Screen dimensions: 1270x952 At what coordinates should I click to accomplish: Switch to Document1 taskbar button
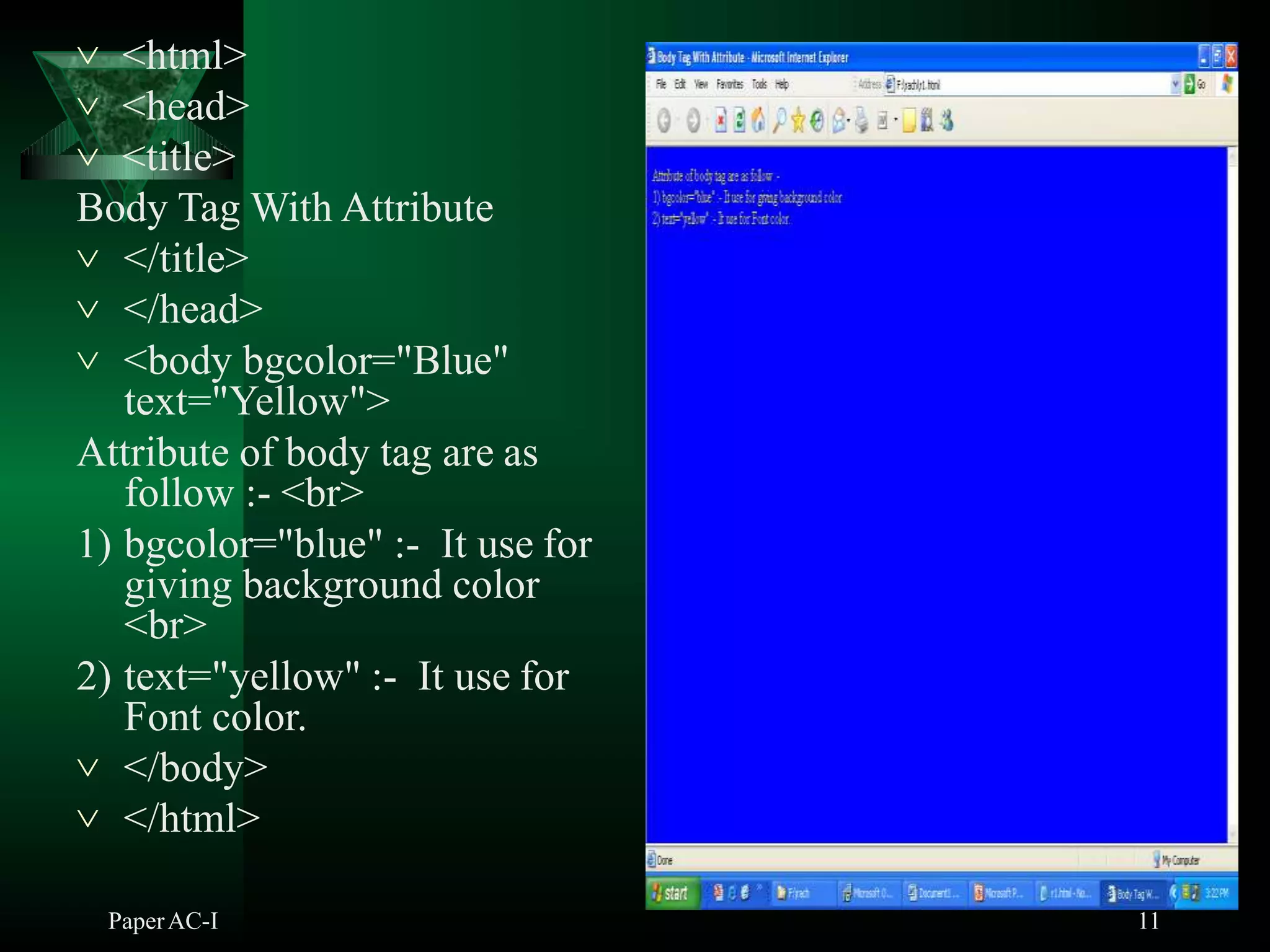934,892
